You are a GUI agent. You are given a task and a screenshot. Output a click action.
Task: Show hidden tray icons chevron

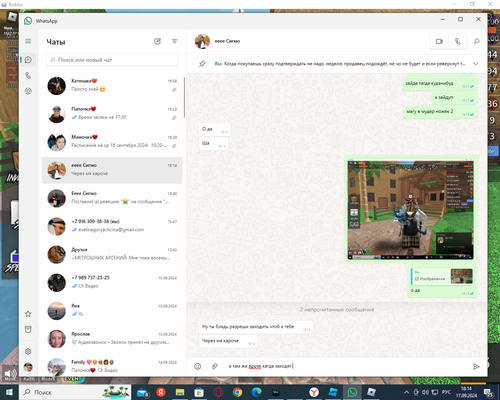coord(406,392)
